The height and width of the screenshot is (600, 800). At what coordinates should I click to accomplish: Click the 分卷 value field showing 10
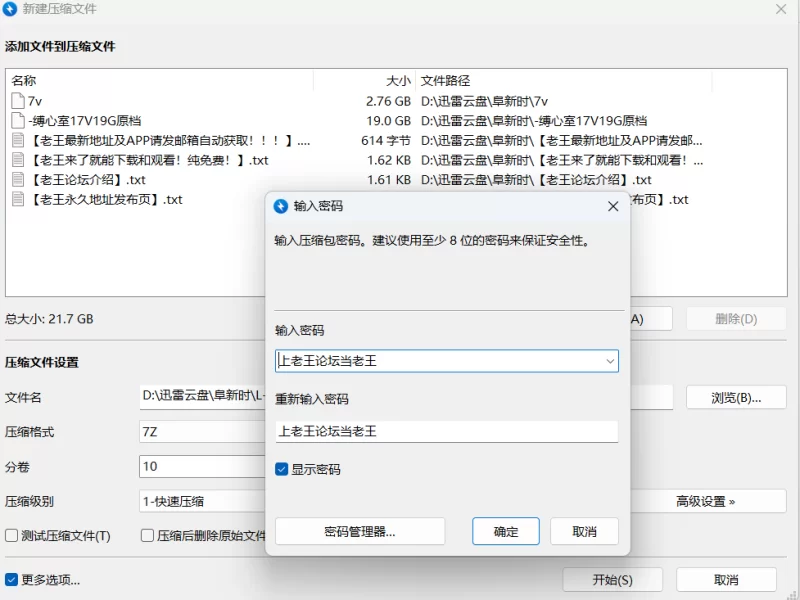202,466
